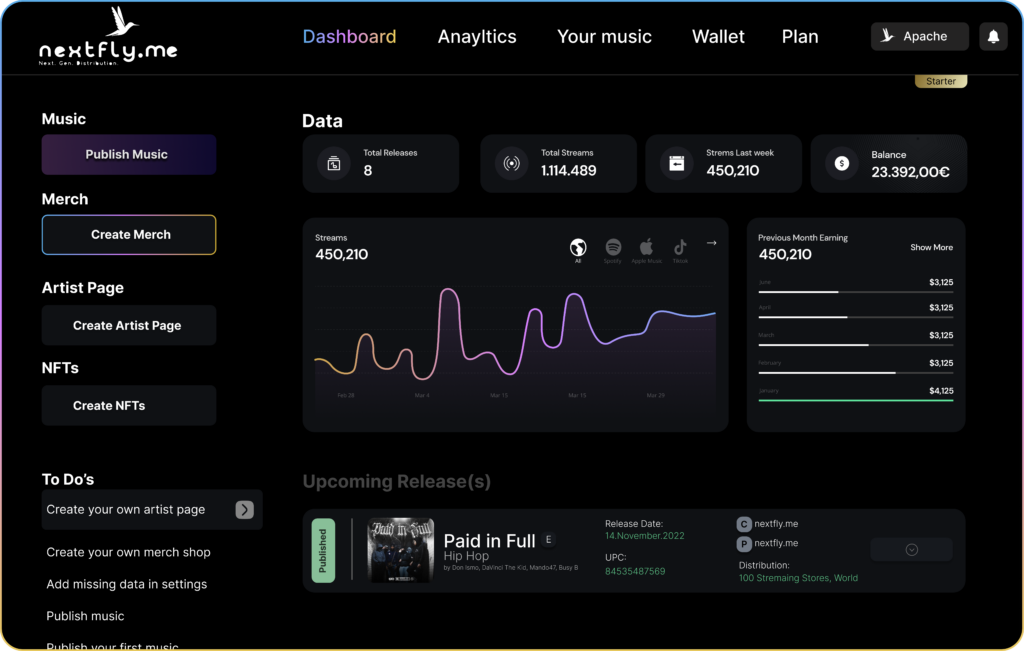Click Show More in earnings panel
Viewport: 1024px width, 651px height.
[x=931, y=247]
